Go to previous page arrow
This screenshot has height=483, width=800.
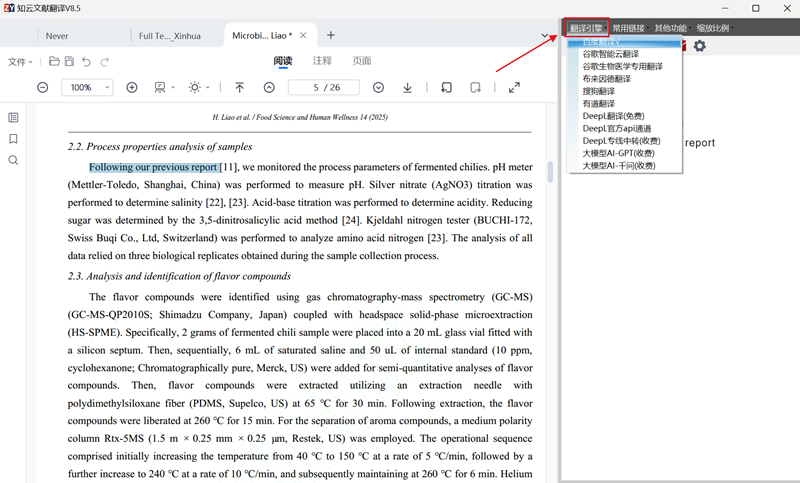[269, 88]
